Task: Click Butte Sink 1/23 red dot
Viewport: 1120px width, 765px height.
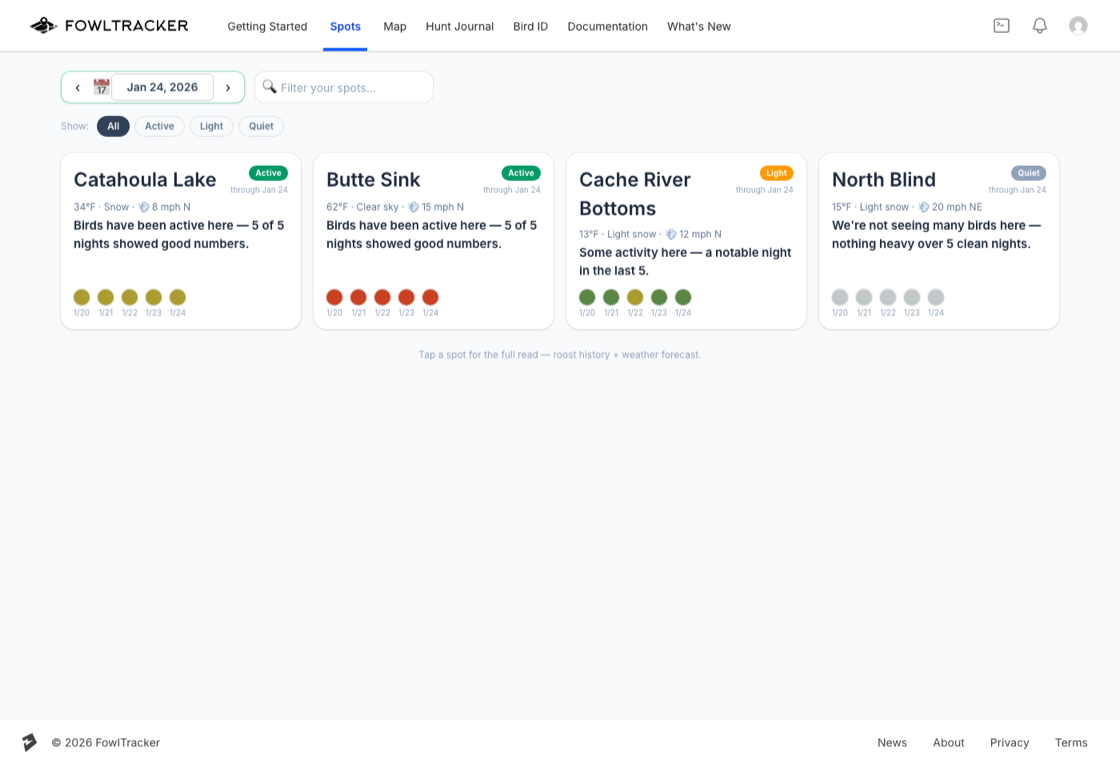Action: 406,297
